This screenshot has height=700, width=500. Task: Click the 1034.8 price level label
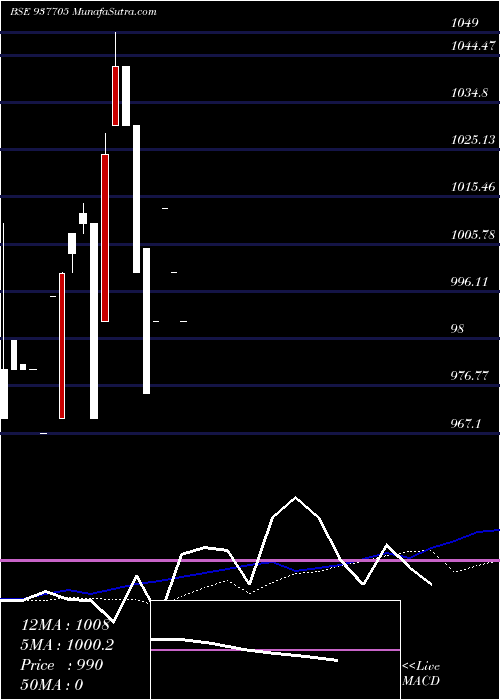click(x=469, y=93)
